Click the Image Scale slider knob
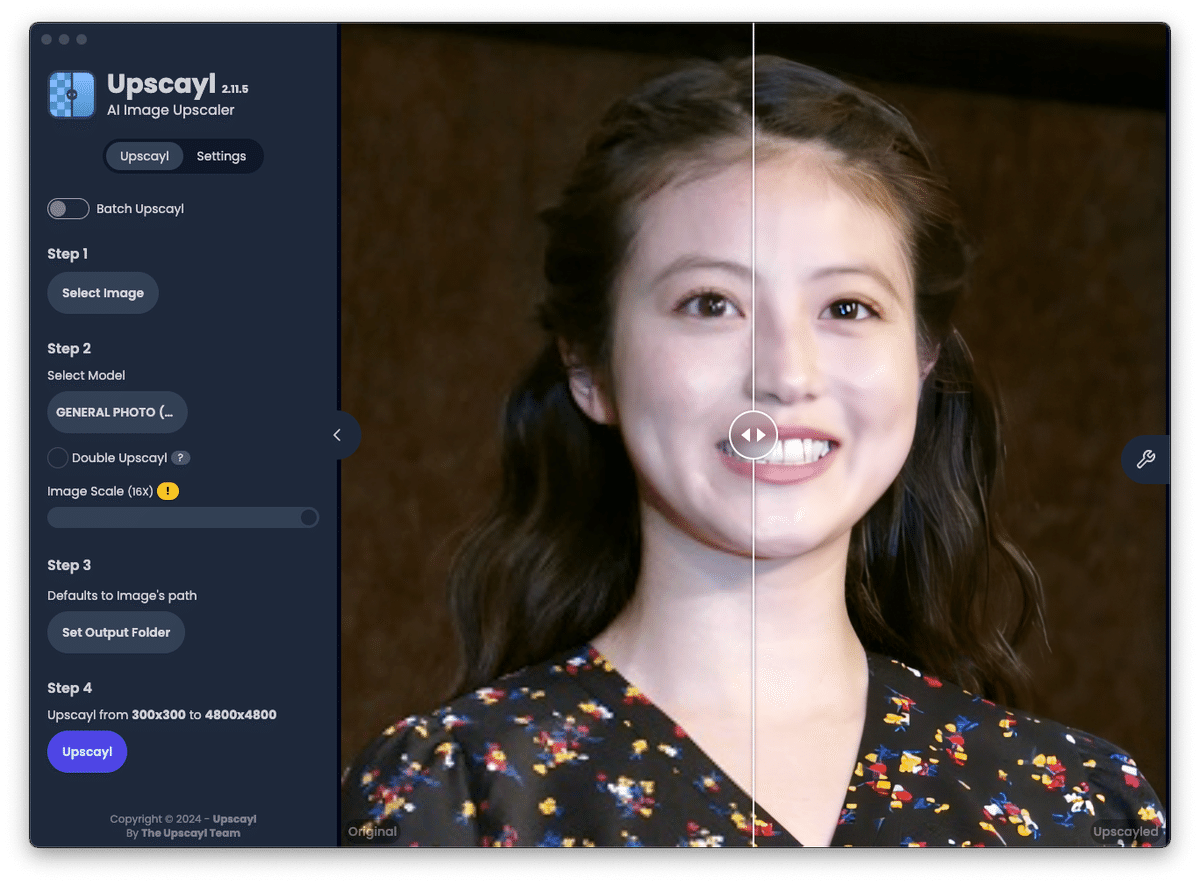 [x=309, y=517]
